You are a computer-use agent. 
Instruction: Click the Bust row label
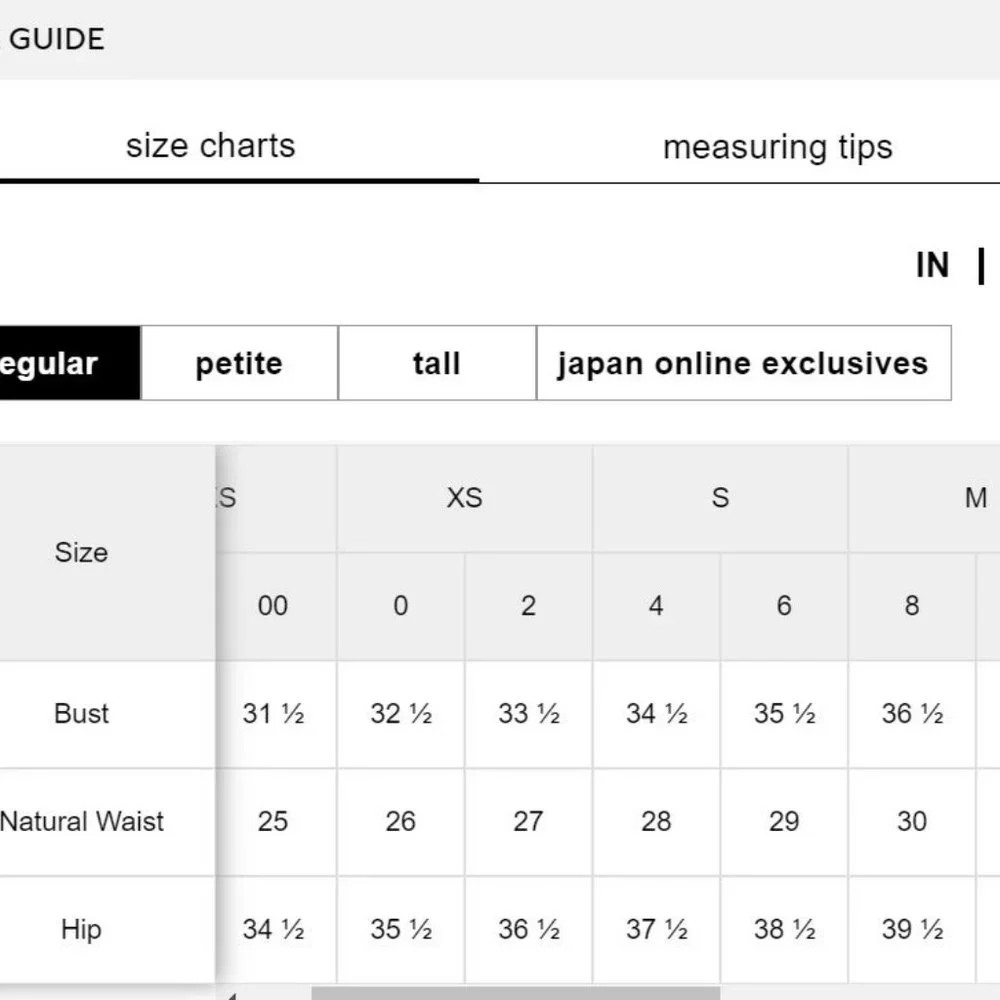[82, 714]
